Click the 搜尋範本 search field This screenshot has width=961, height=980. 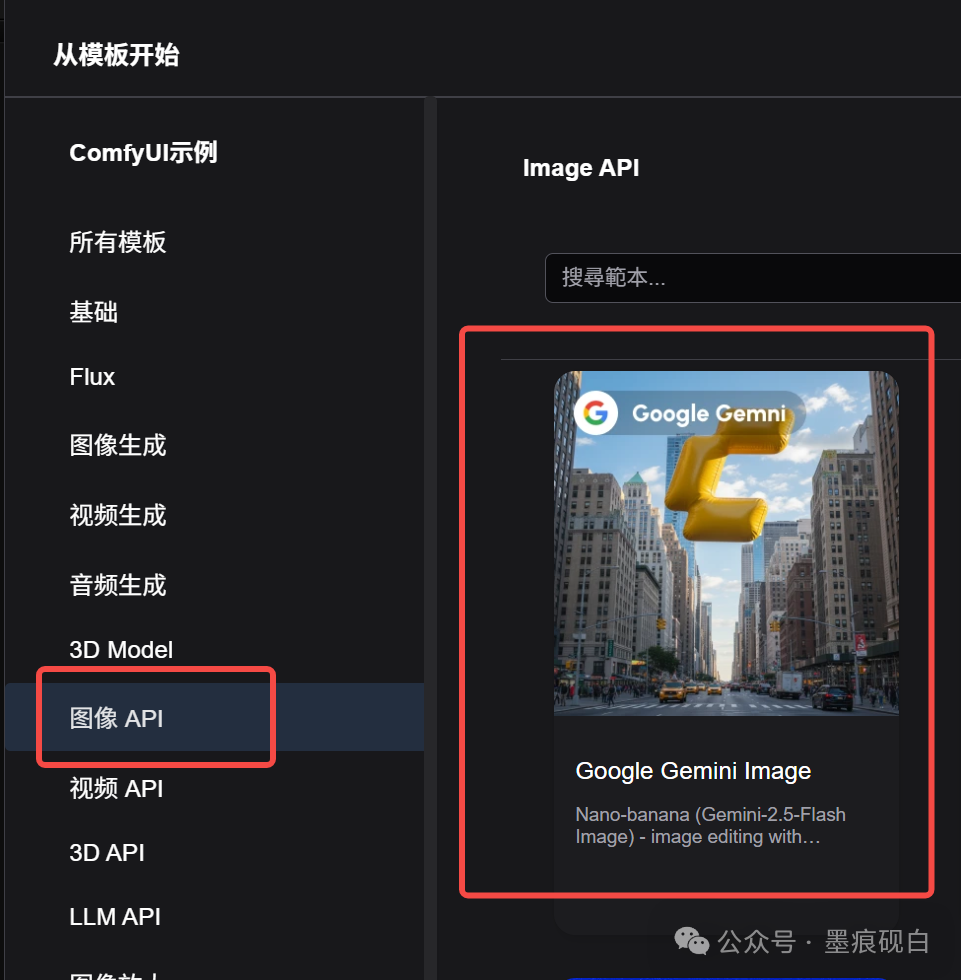tap(753, 278)
